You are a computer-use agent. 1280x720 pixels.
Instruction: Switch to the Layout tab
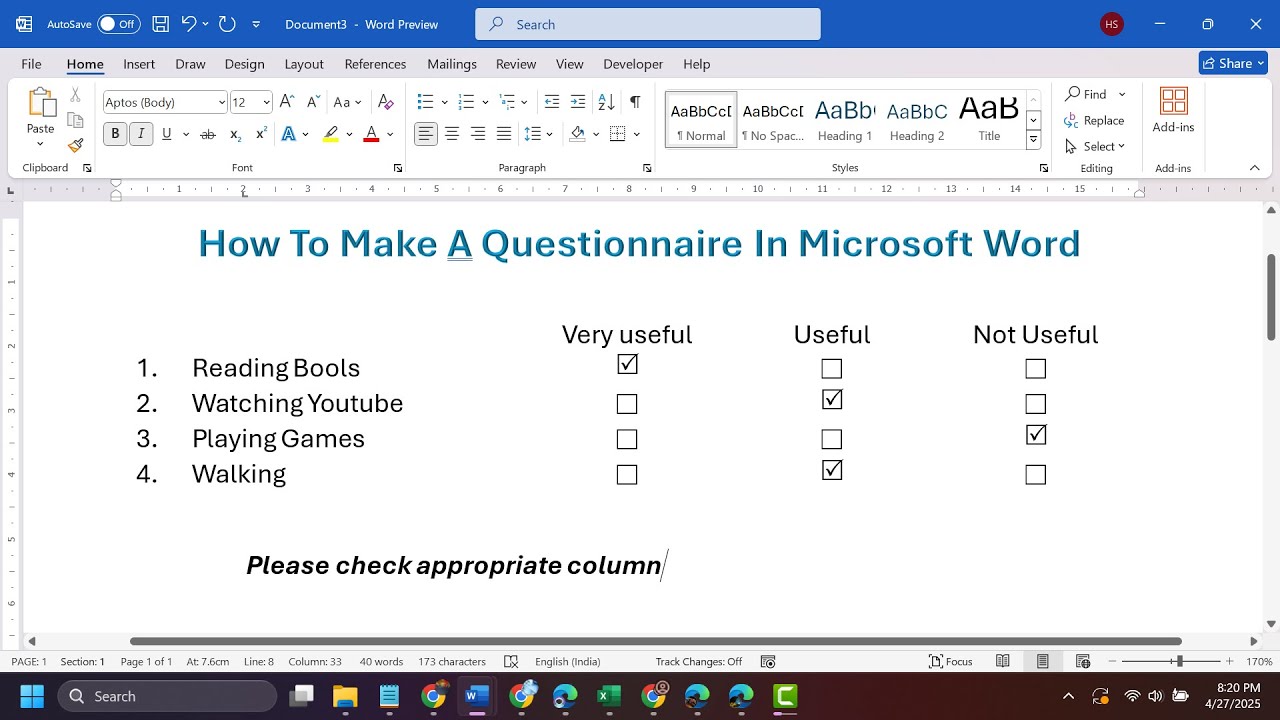pos(304,64)
